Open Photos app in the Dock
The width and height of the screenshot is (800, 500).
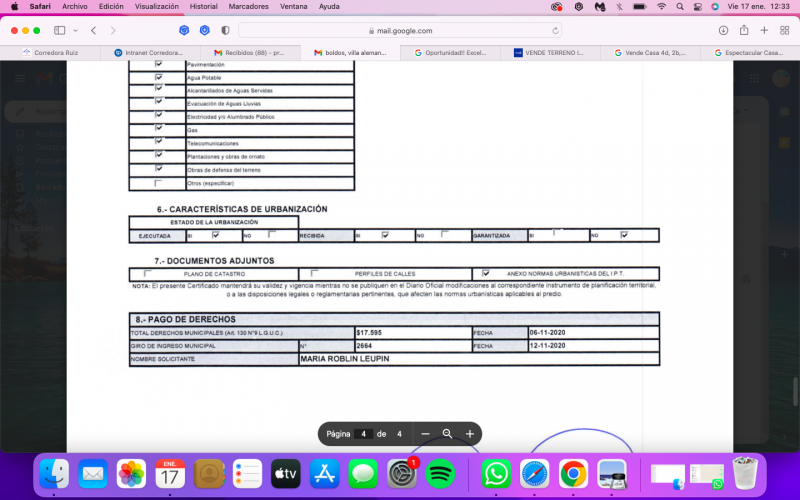point(131,474)
